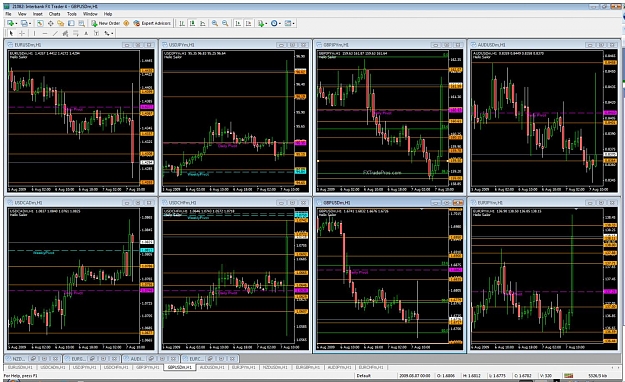Viewport: 625px width, 382px height.
Task: Switch chart to bar chart mode
Action: tap(182, 23)
